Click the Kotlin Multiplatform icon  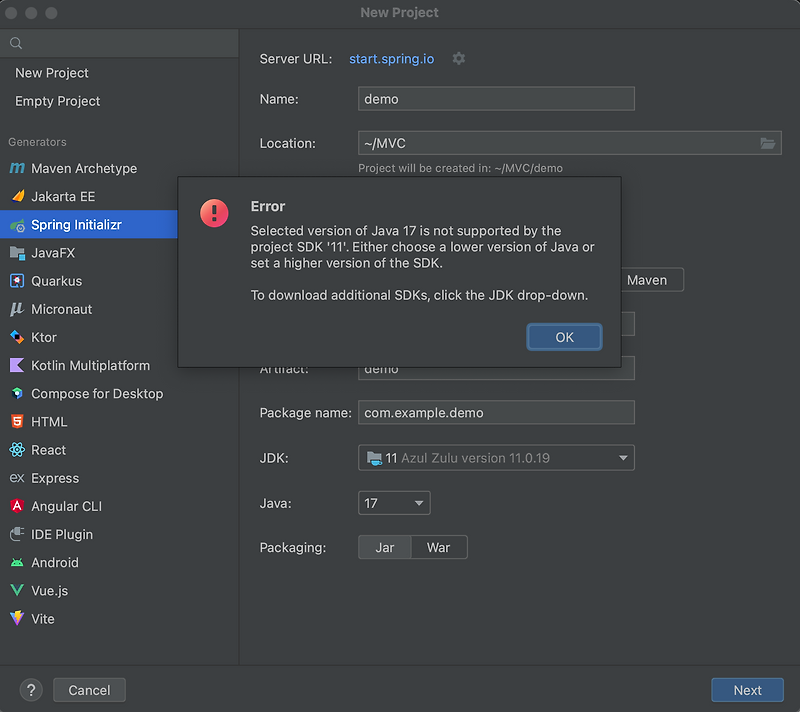pos(16,366)
